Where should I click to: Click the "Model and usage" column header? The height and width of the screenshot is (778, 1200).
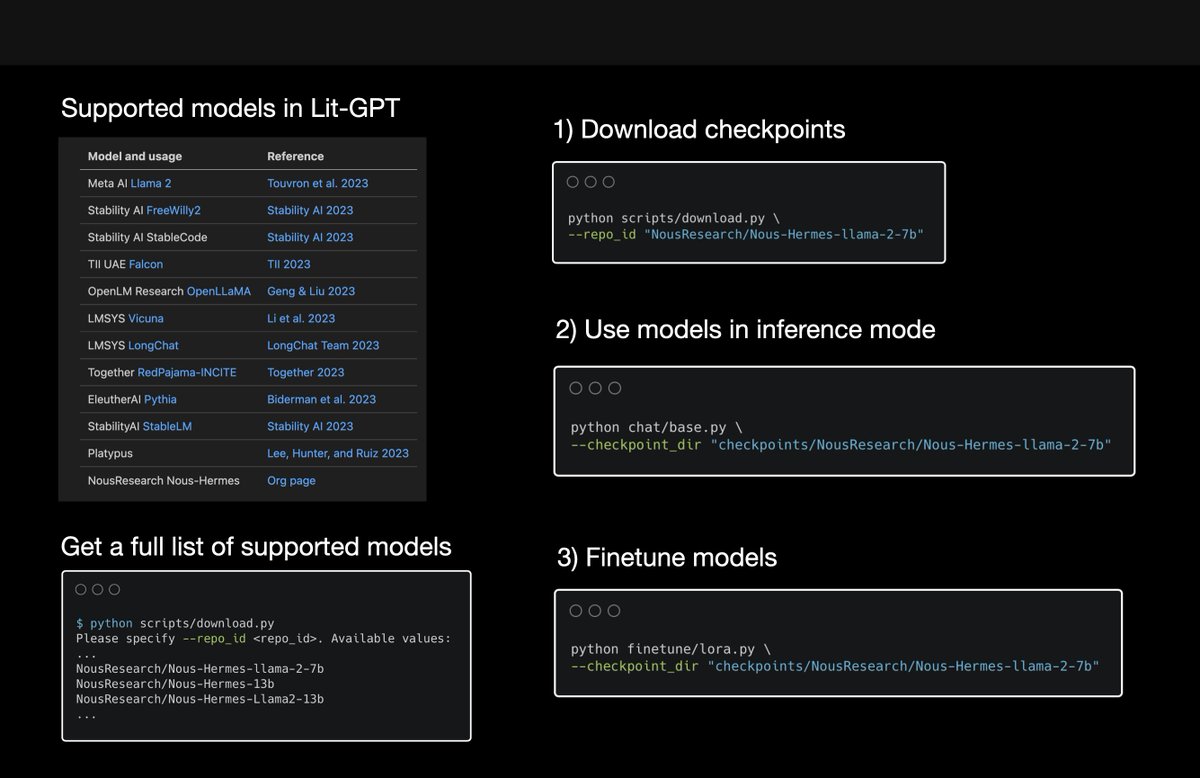[x=135, y=156]
